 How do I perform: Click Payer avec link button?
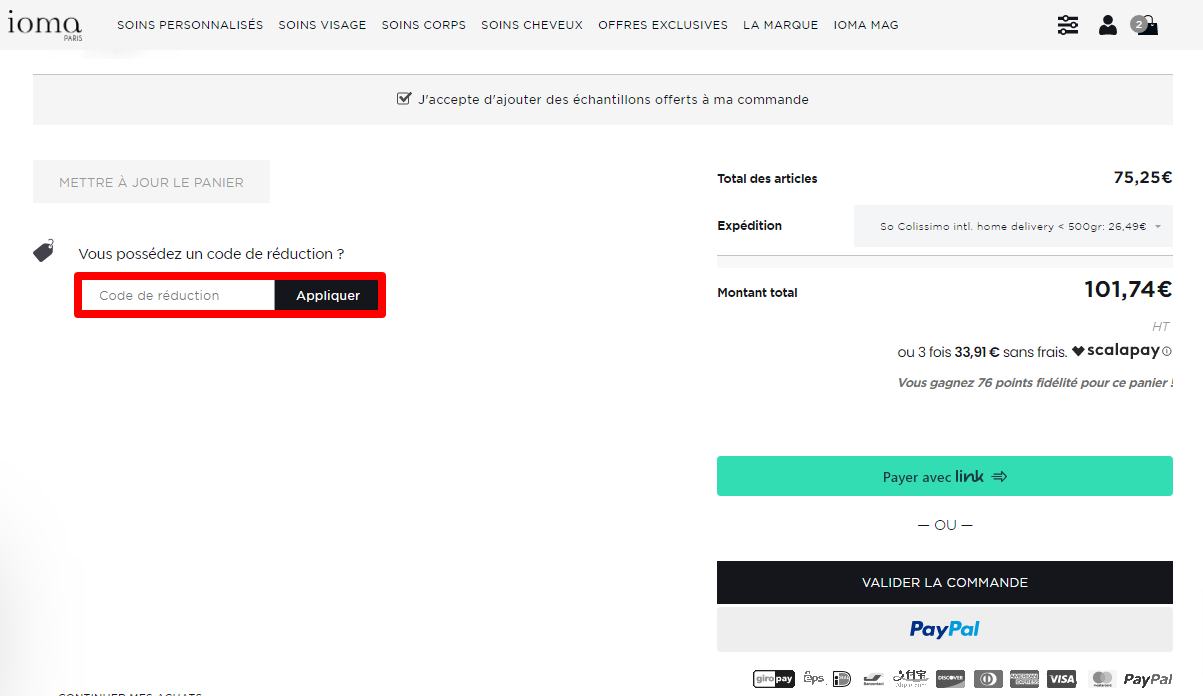945,476
